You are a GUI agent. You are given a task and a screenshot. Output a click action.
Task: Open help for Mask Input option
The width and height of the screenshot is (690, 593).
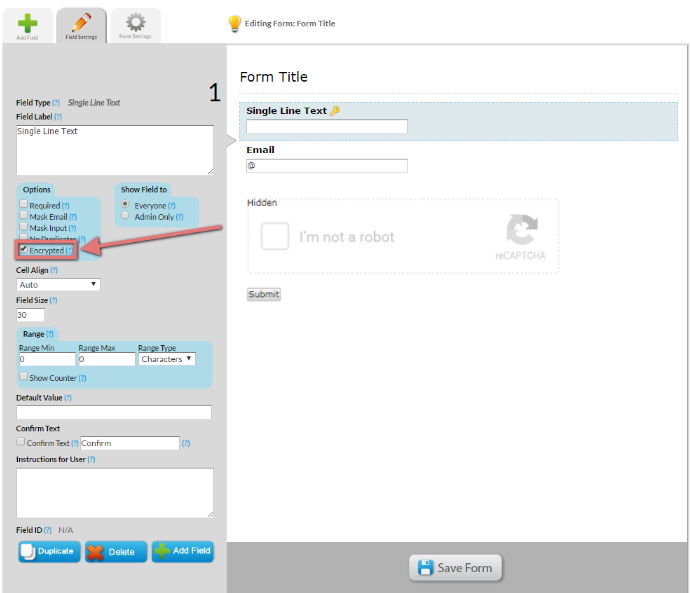click(72, 229)
